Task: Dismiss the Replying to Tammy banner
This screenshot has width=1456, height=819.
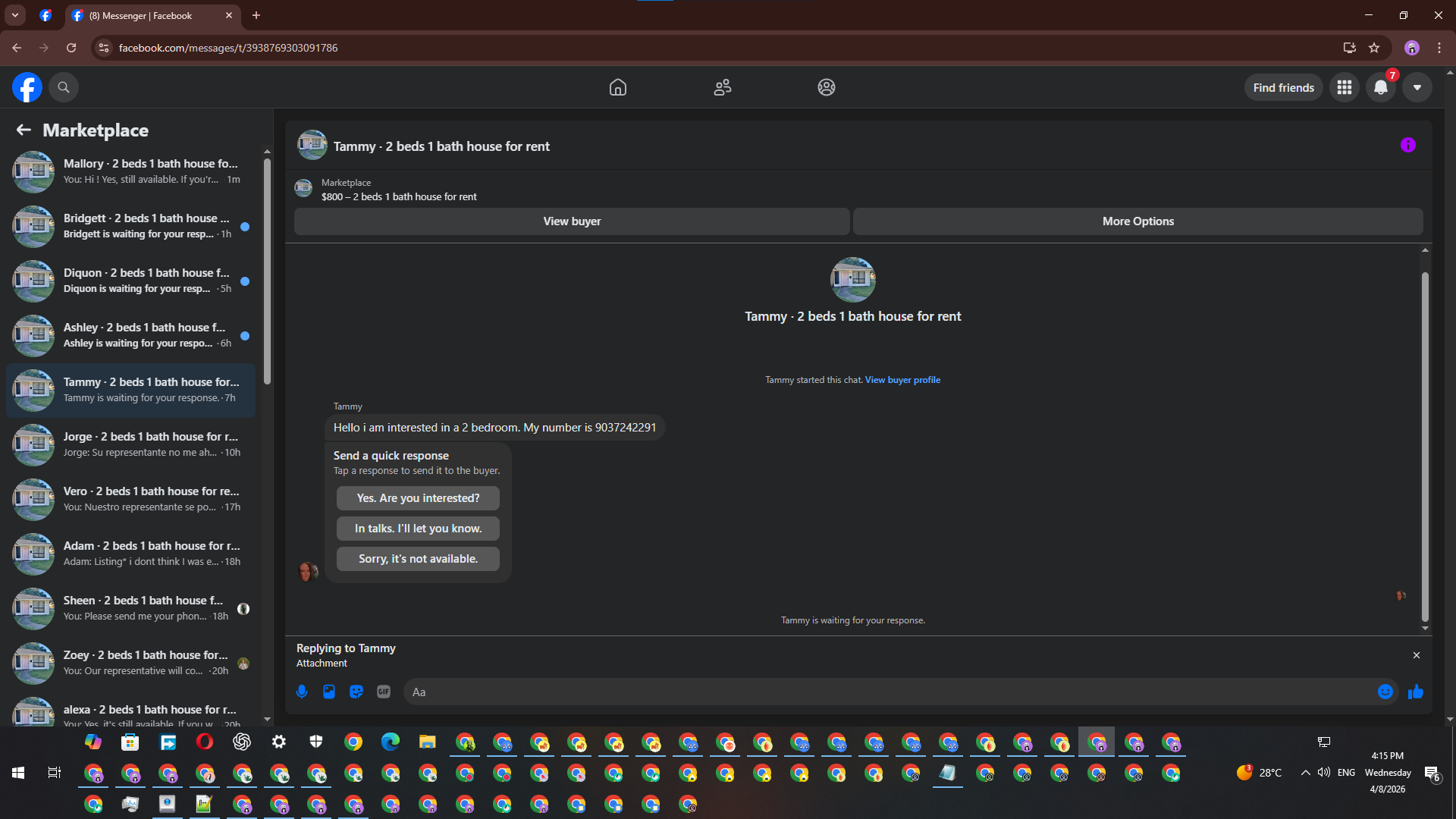Action: (x=1416, y=655)
